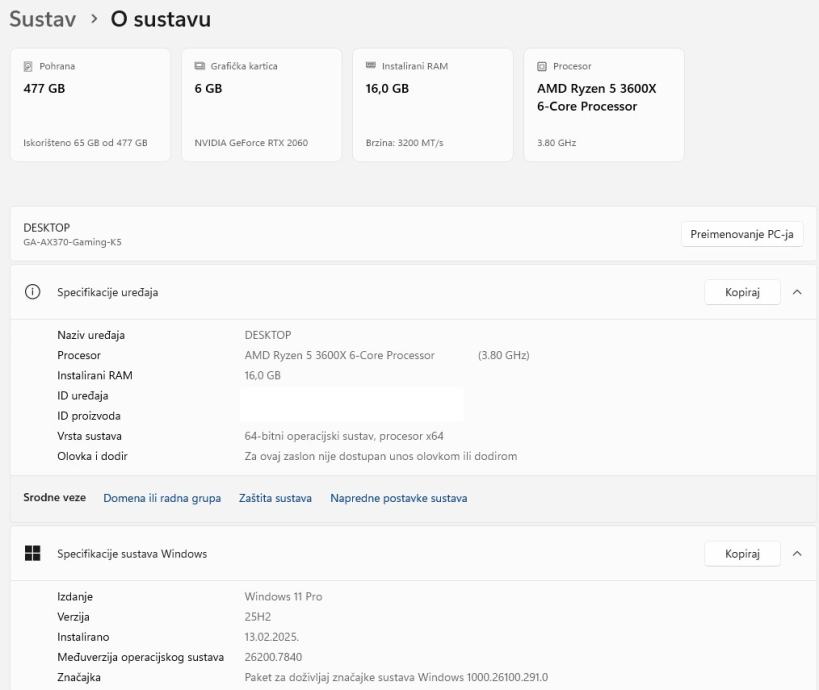The height and width of the screenshot is (690, 819).
Task: Click the graphics card (Grafička kartica) icon
Action: click(200, 67)
